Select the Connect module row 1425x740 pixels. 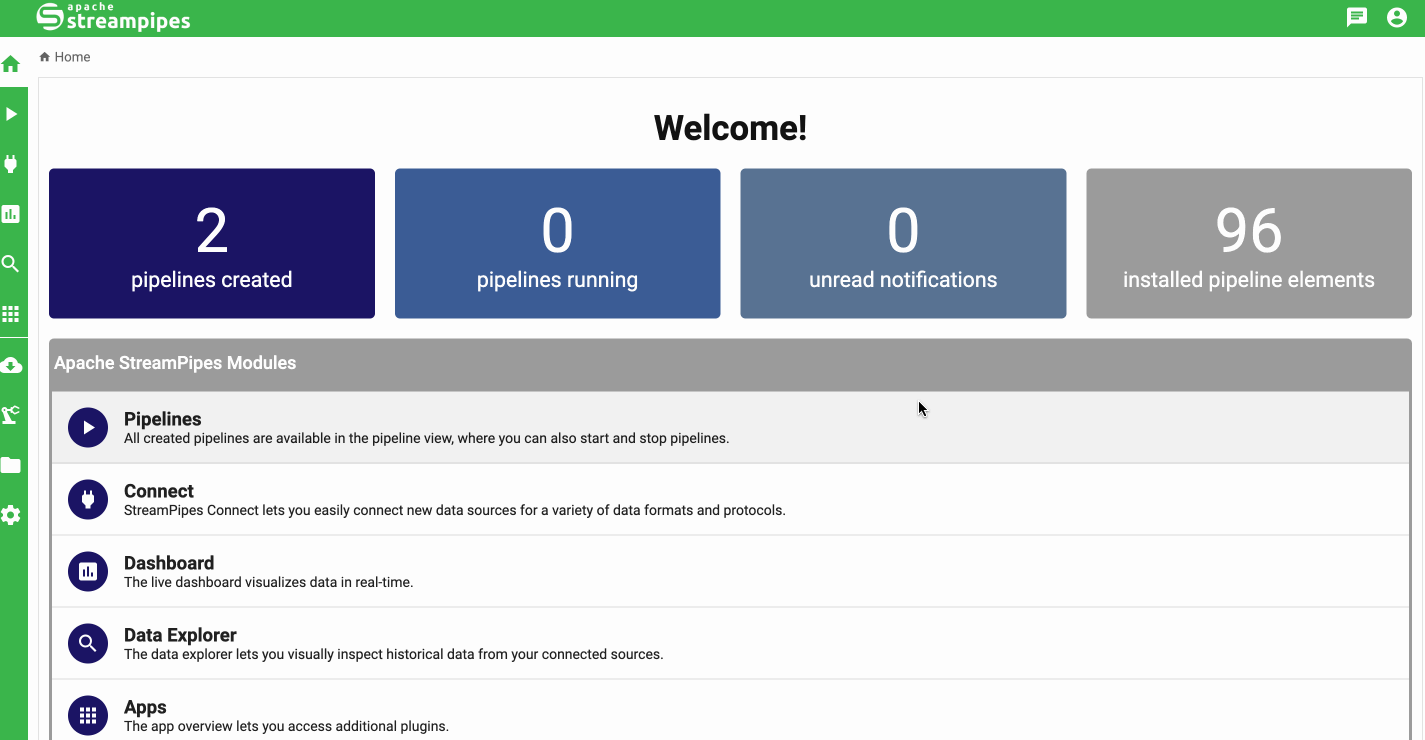click(x=730, y=499)
